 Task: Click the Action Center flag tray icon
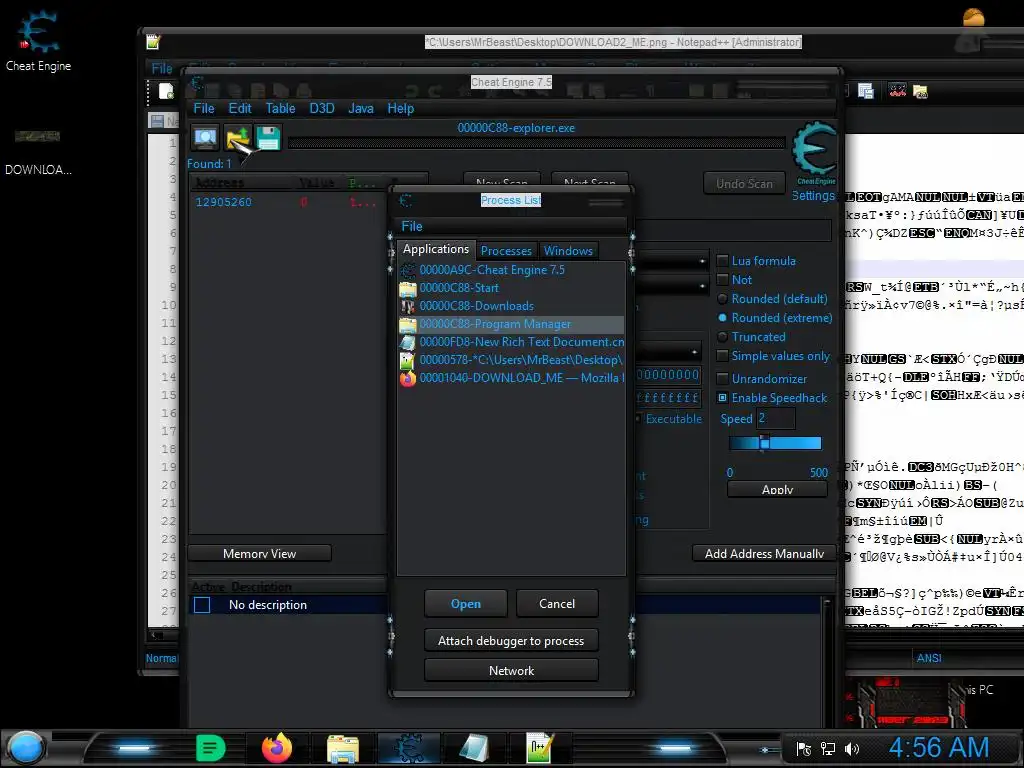(804, 748)
